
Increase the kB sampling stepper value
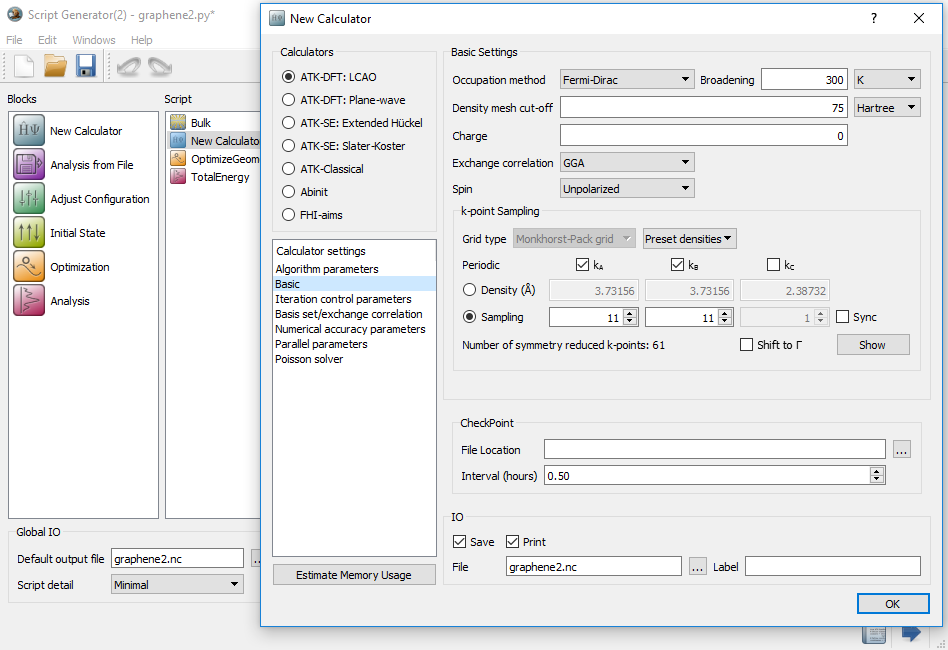pyautogui.click(x=726, y=313)
